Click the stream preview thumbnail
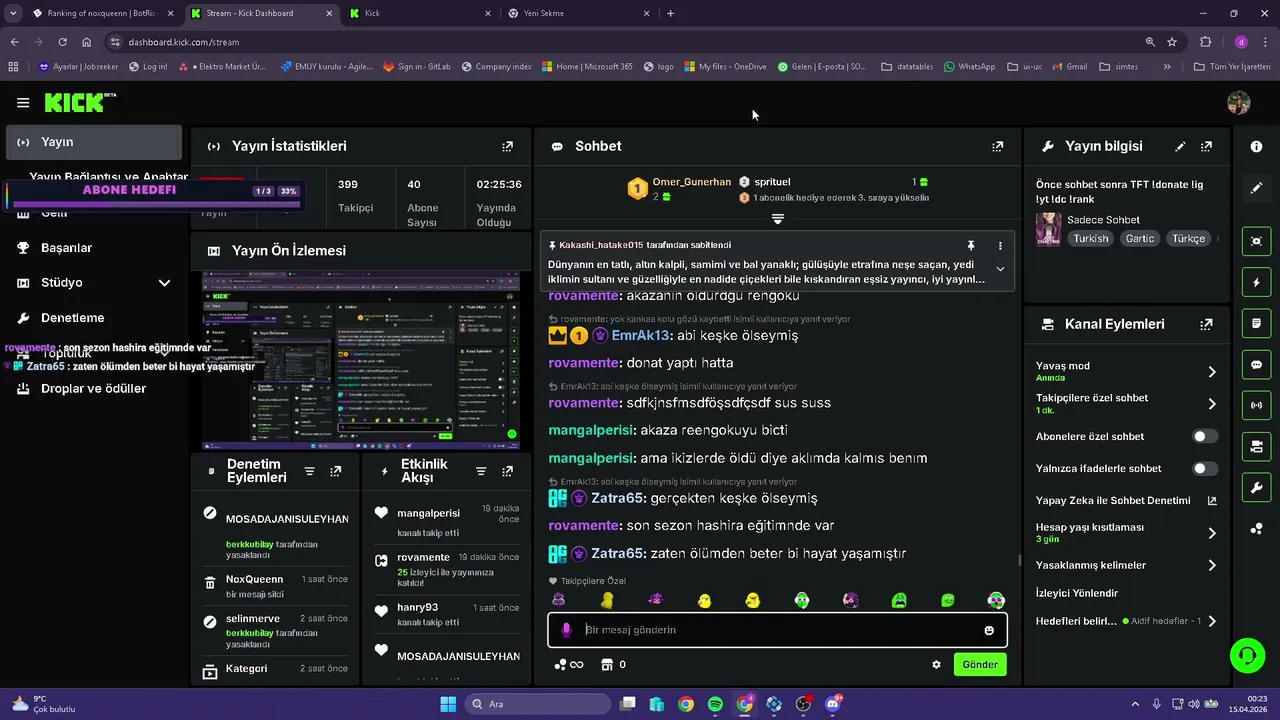This screenshot has height=720, width=1280. [x=361, y=360]
